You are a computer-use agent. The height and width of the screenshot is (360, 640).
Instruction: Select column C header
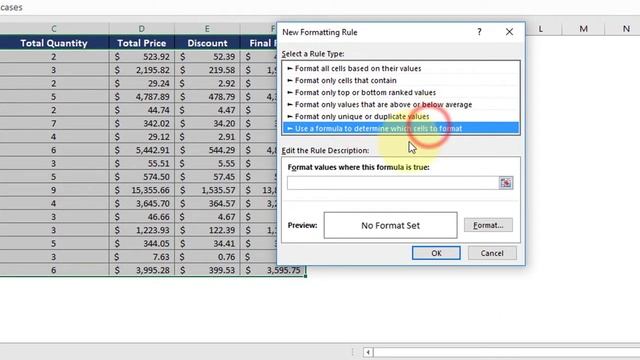click(54, 29)
